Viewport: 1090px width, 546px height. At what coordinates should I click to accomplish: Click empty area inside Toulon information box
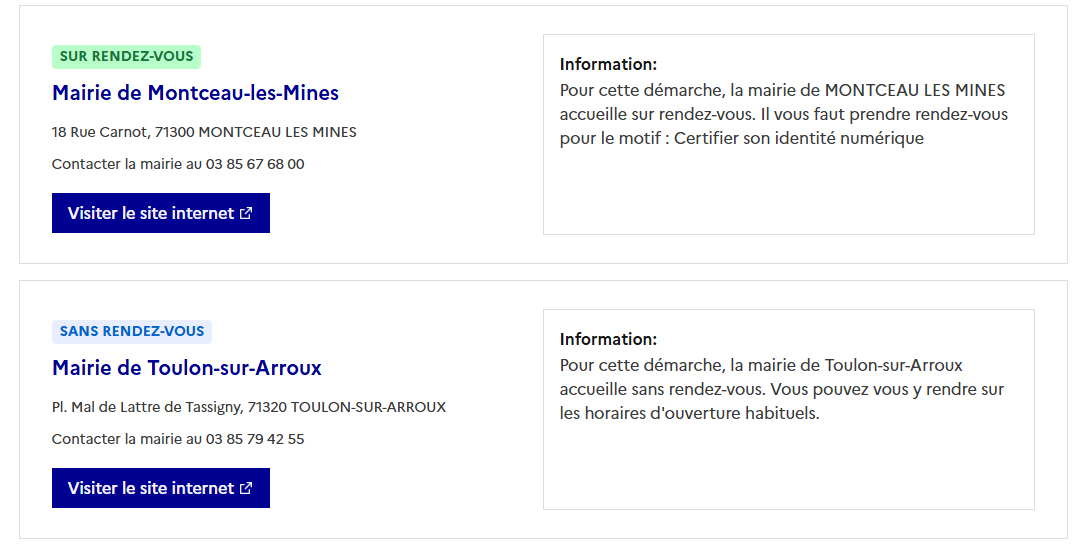coord(788,468)
